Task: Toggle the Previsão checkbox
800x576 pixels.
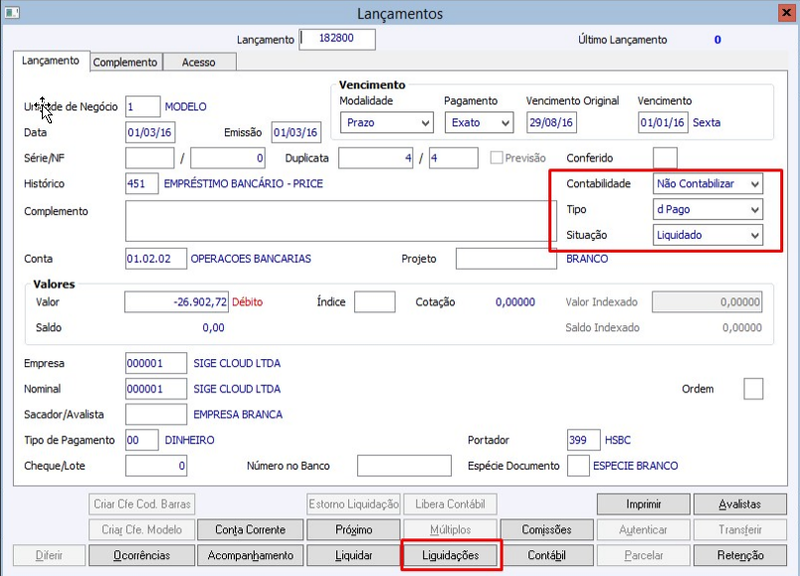Action: 496,158
